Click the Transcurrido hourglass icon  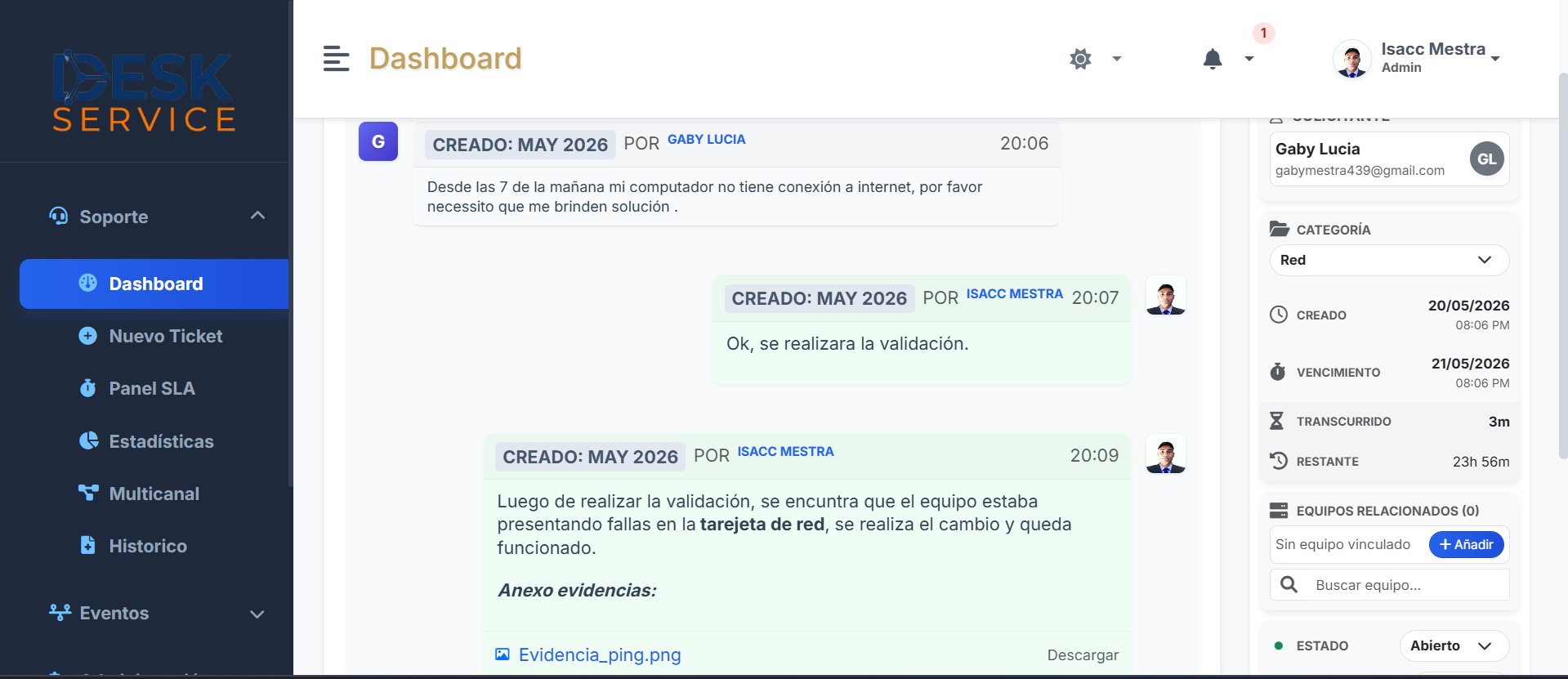(x=1276, y=421)
